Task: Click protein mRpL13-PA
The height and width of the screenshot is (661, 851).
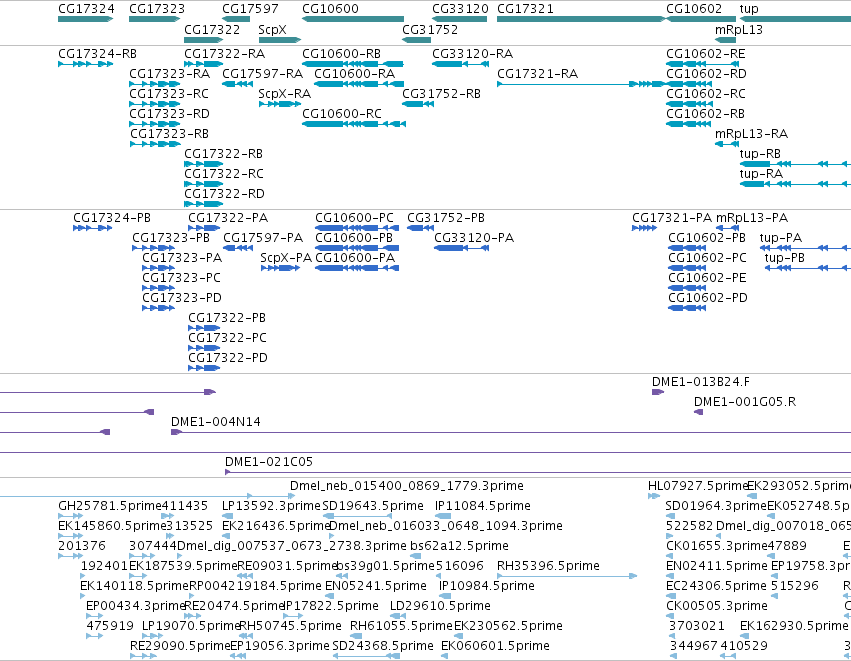Action: click(752, 218)
